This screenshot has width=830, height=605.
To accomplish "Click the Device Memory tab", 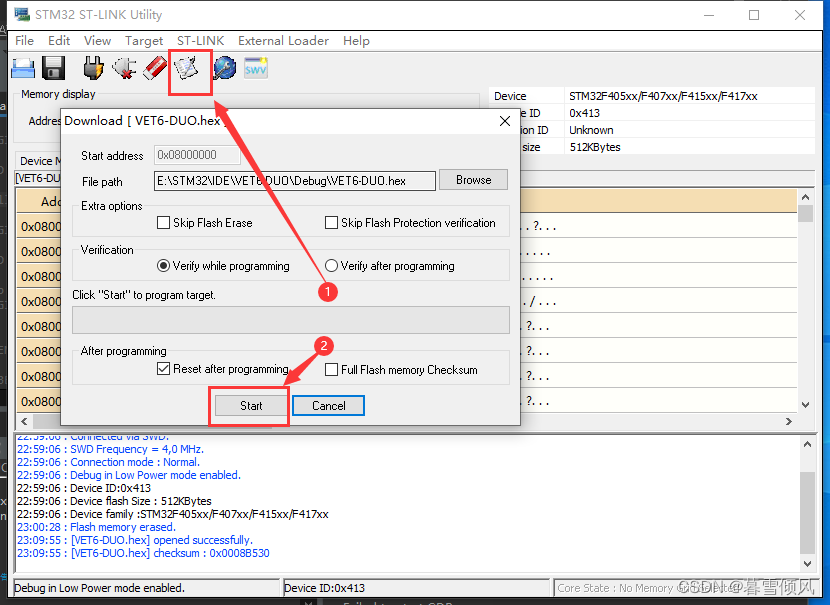I will point(40,160).
